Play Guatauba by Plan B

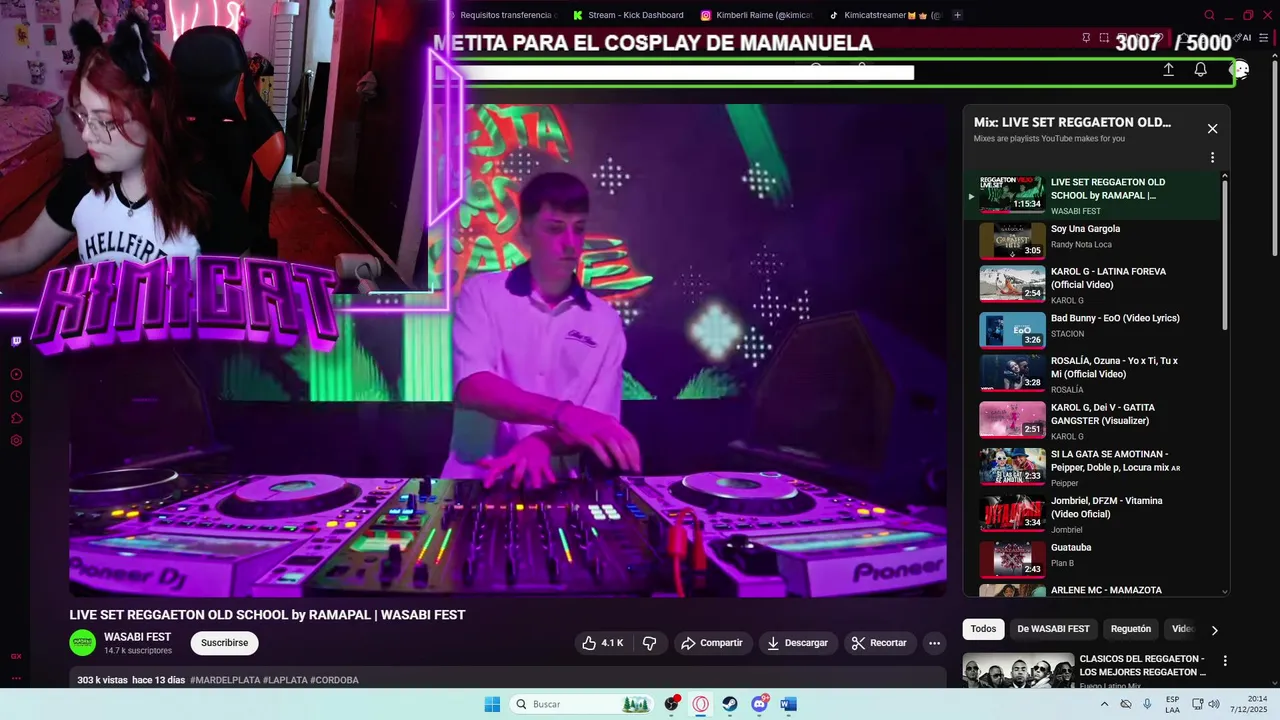(1092, 560)
